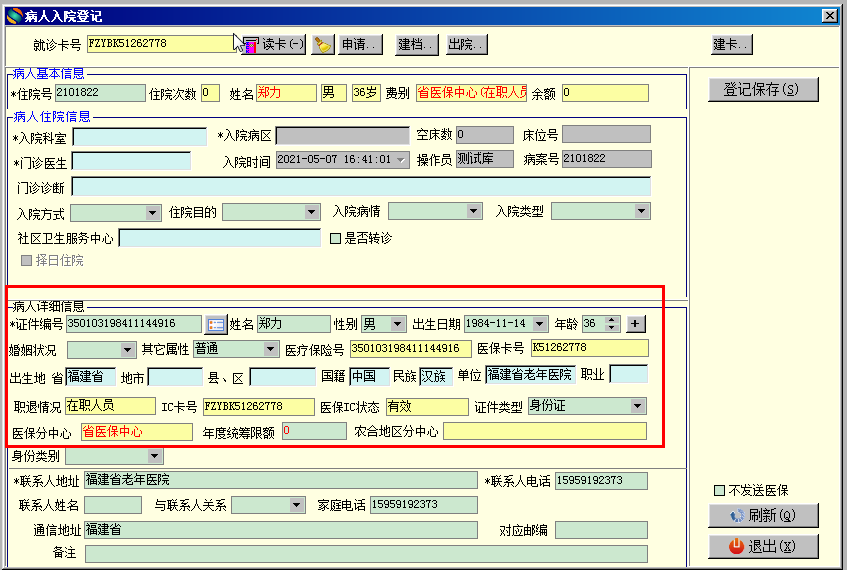Open the 出生日期 date dropdown
Screen dimensions: 847x570
540,324
